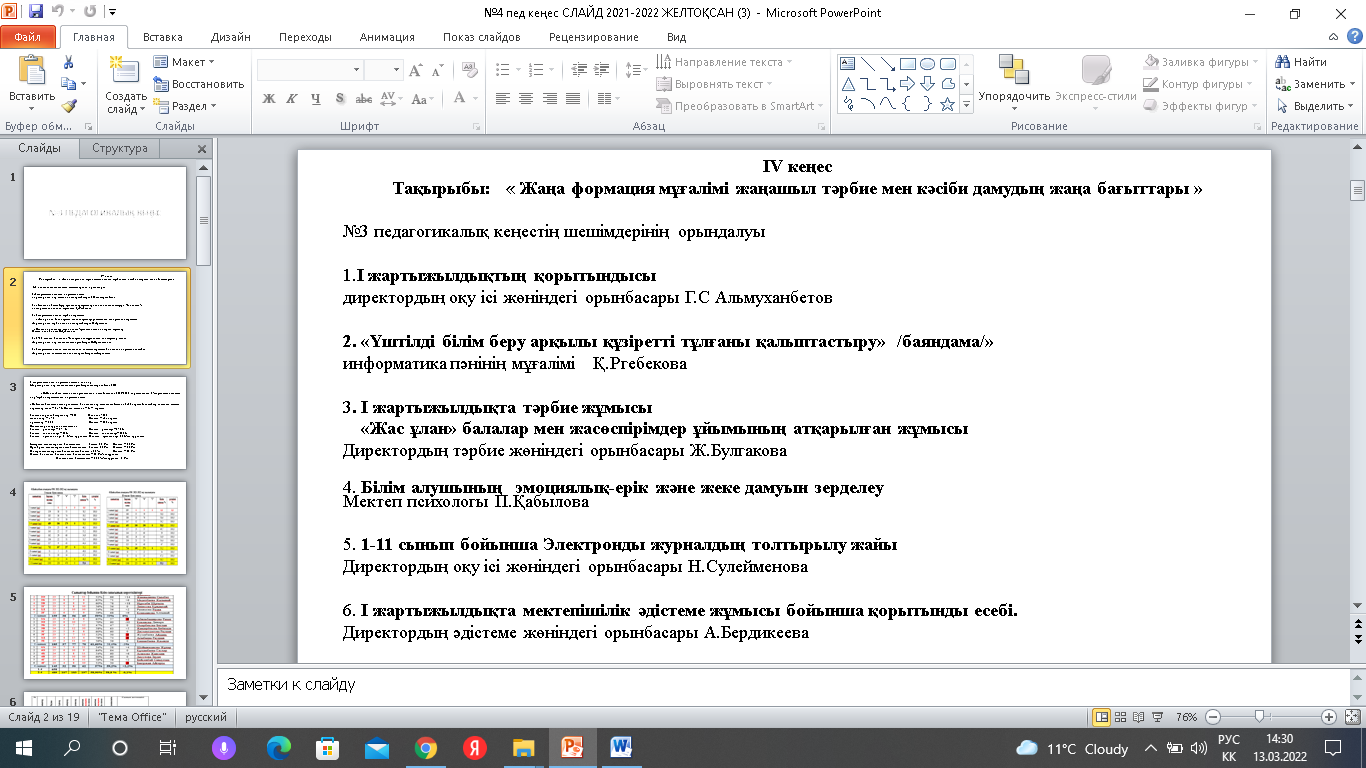Click the zoom slider in status bar

point(1260,717)
